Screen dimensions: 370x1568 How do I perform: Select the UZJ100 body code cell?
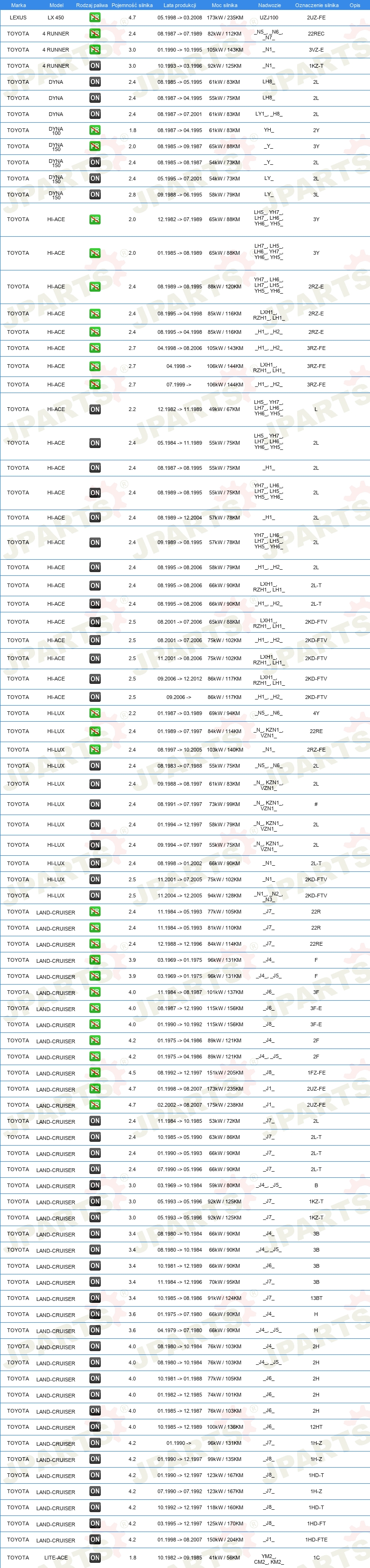(x=269, y=18)
